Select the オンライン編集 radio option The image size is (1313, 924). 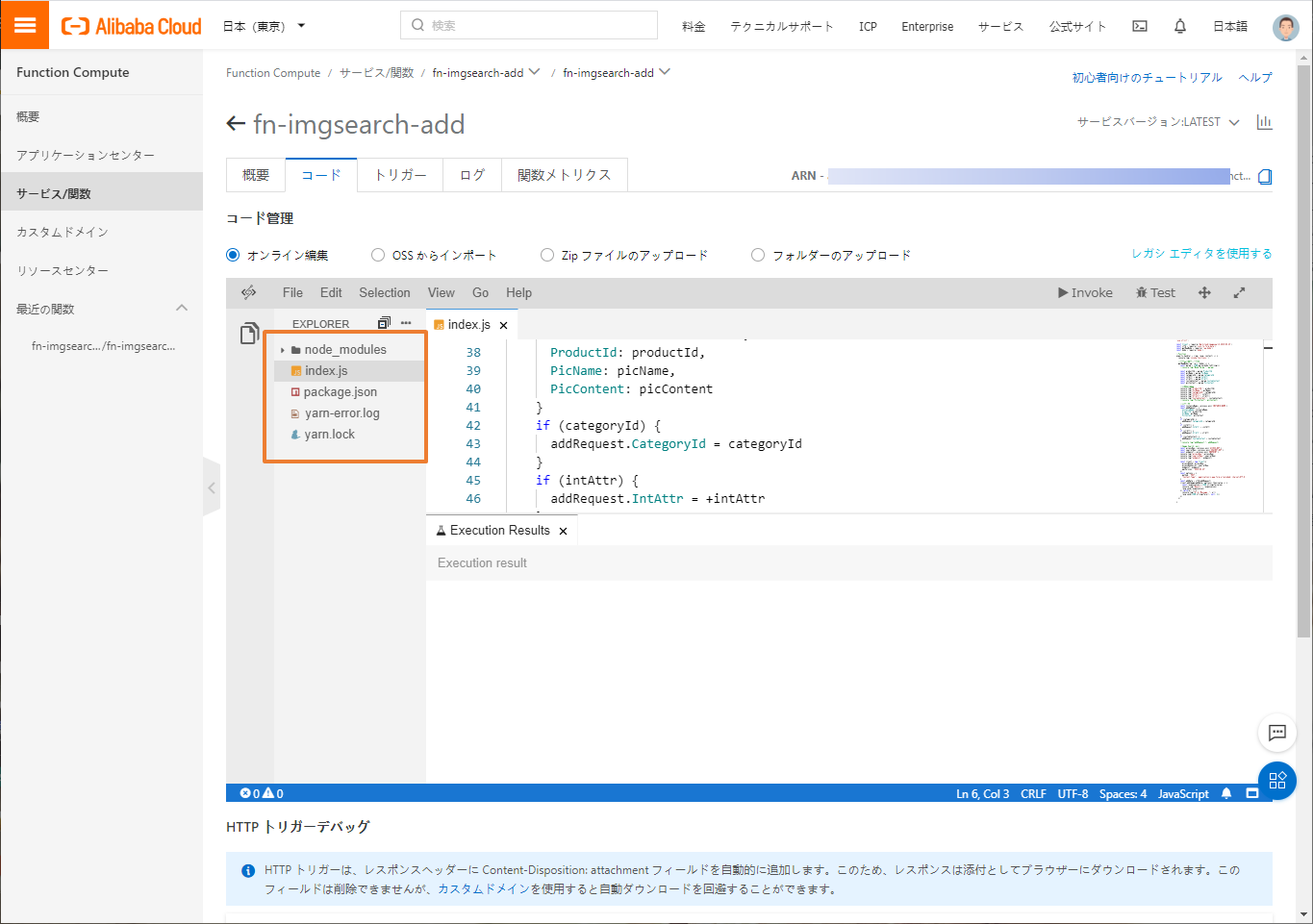point(233,255)
